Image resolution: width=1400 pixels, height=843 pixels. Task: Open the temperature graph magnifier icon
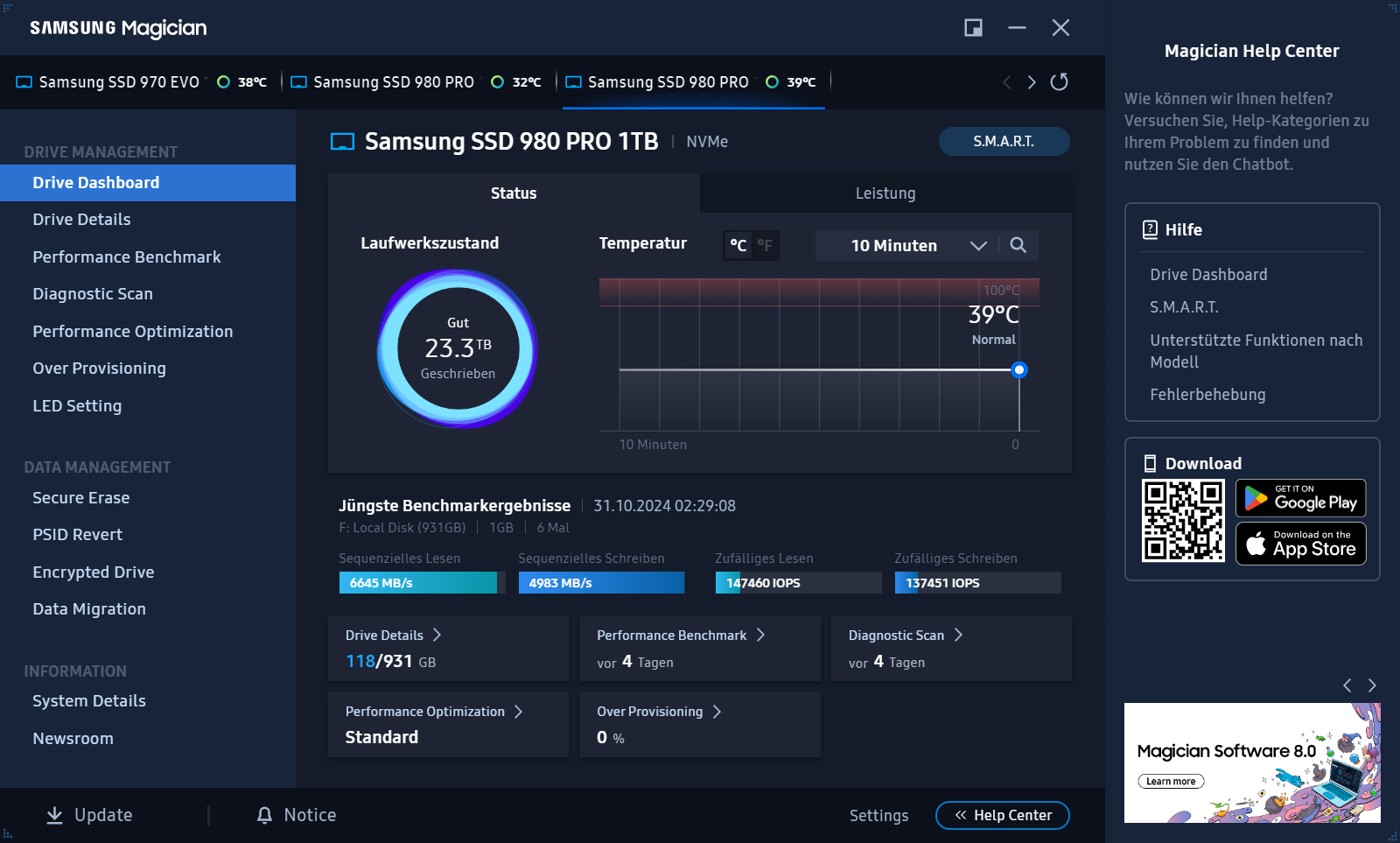click(1018, 245)
